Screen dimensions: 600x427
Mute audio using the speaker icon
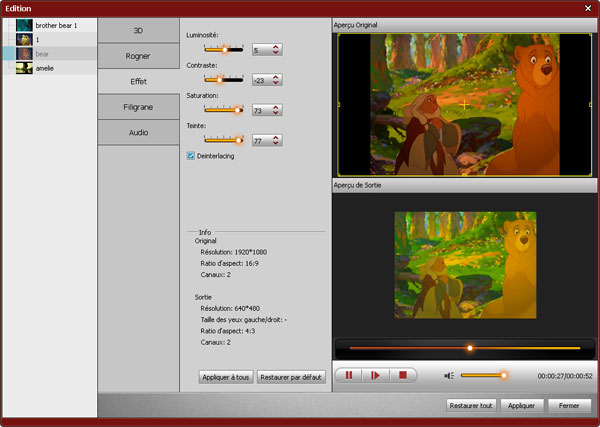(449, 375)
